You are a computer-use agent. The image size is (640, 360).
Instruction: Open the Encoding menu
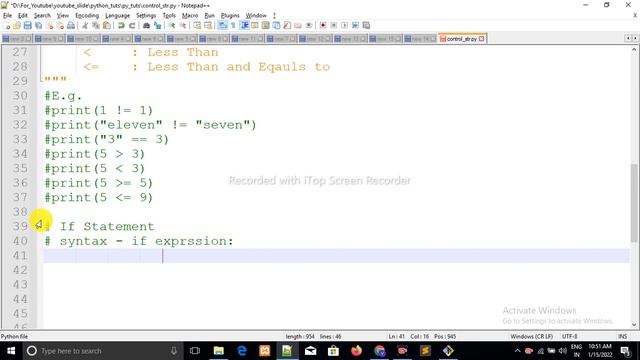pos(87,16)
